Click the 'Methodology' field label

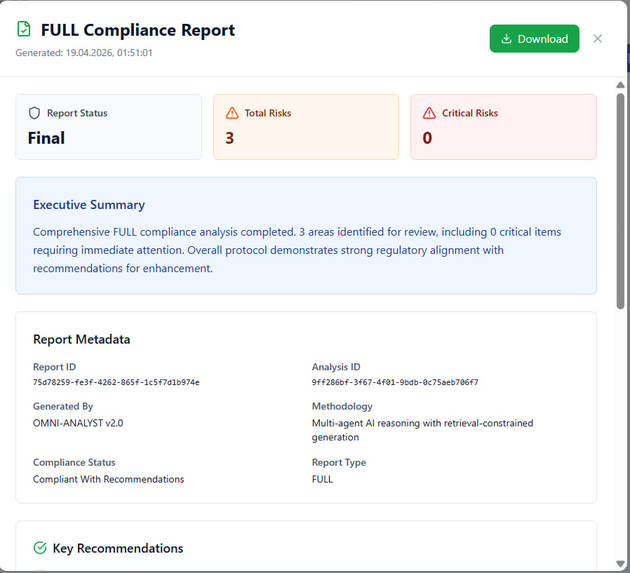342,406
